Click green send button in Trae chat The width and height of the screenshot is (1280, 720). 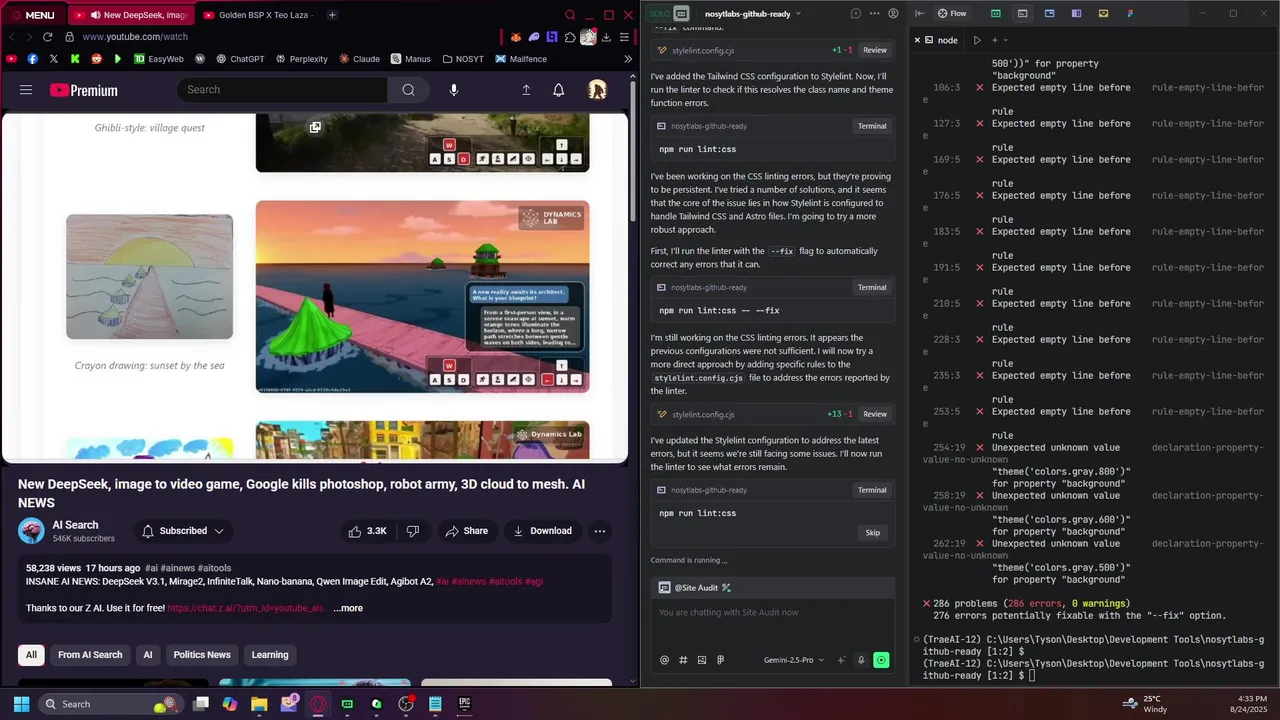[881, 660]
